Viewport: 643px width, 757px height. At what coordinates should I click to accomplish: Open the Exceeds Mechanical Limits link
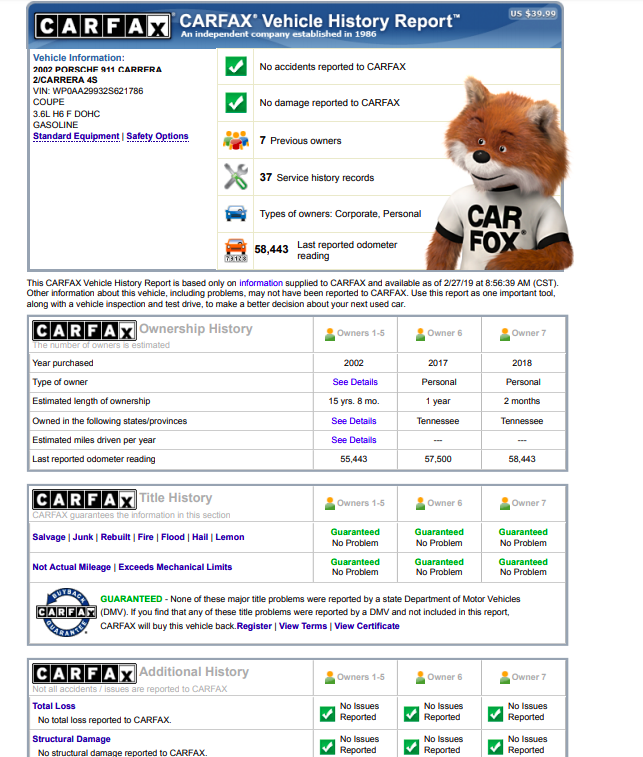pyautogui.click(x=175, y=567)
